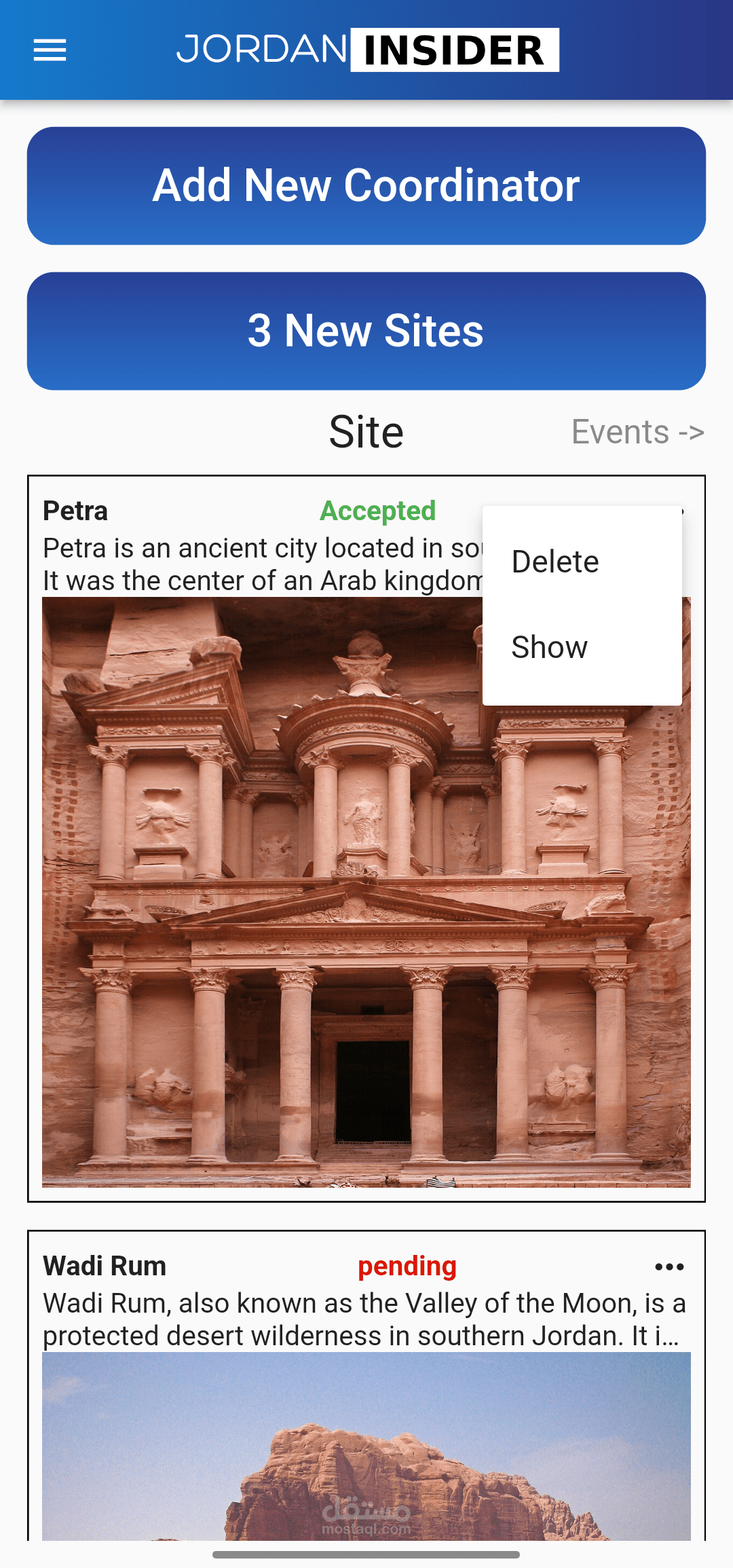Image resolution: width=733 pixels, height=1568 pixels.
Task: Open the hamburger navigation menu
Action: click(50, 50)
